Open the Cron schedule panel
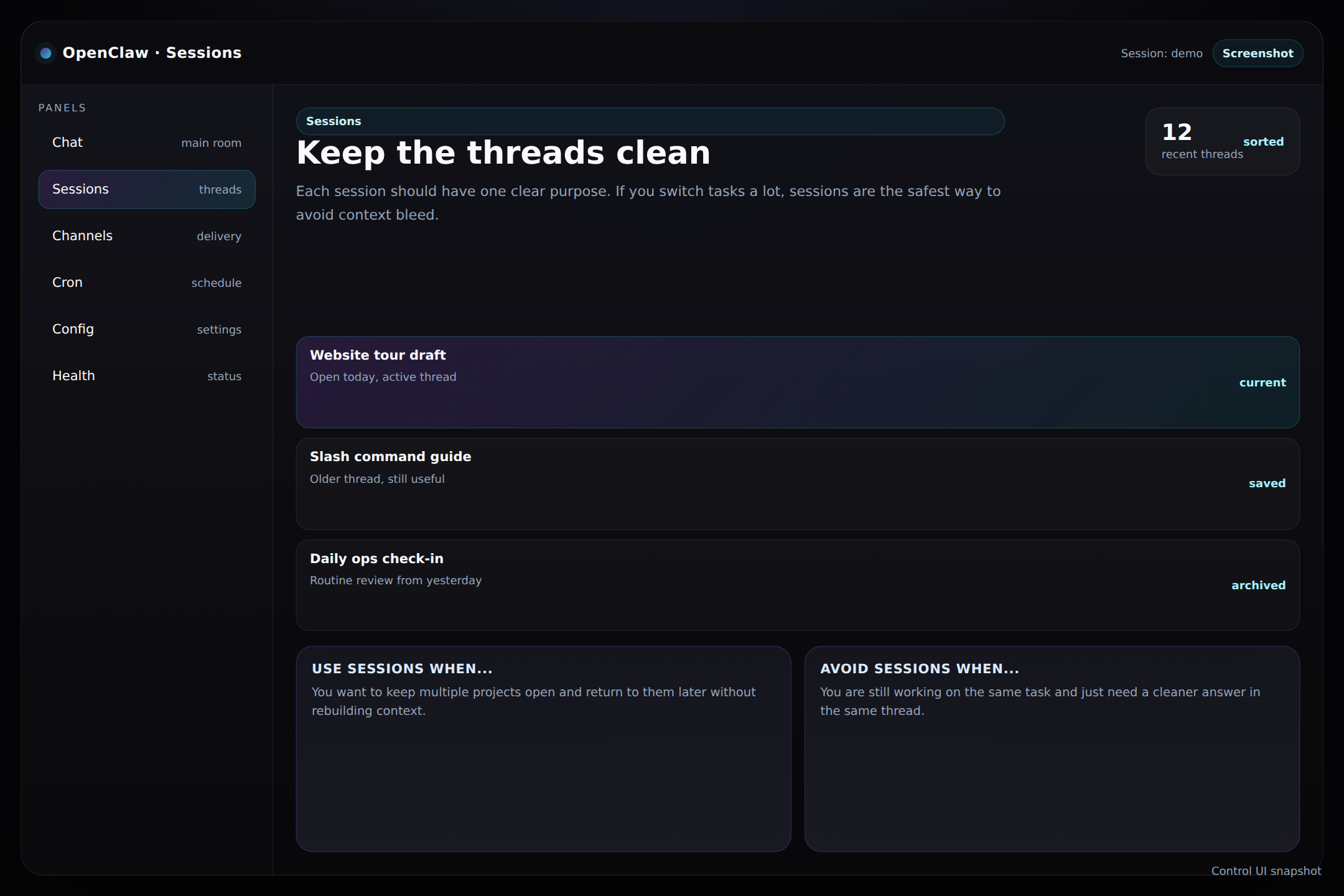Screen dimensions: 1344x896 147,282
